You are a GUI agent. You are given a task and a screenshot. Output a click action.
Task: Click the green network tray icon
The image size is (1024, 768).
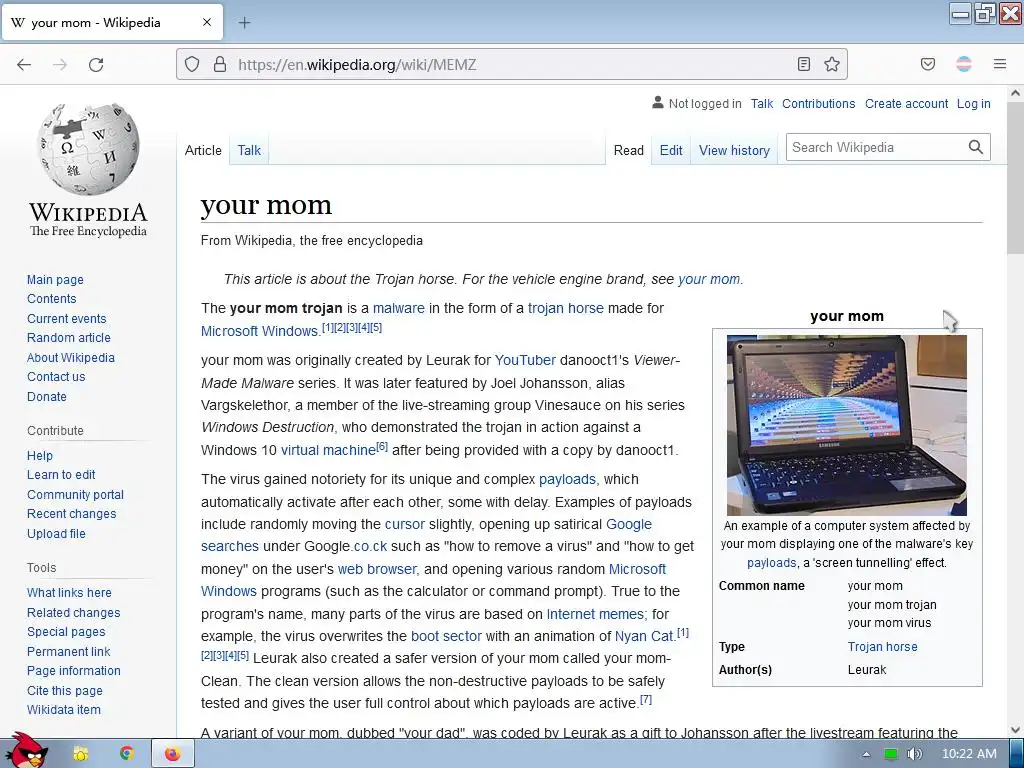890,754
